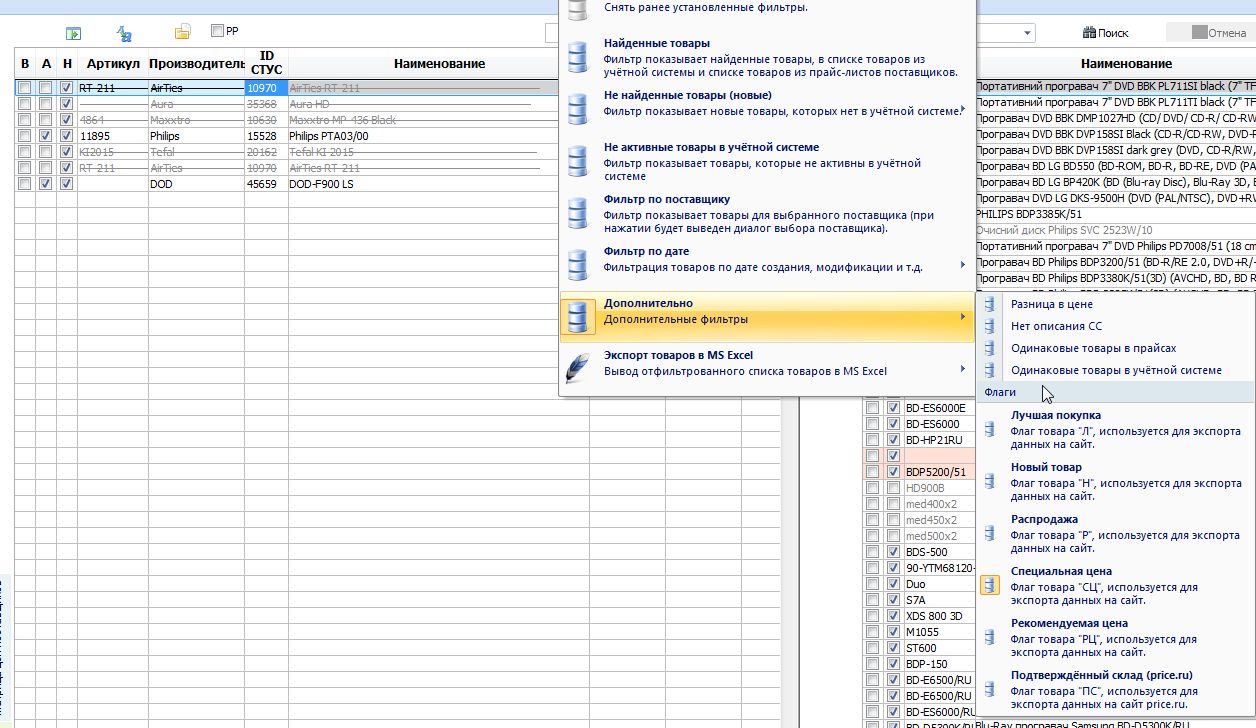Screen dimensions: 1256x728
Task: Select cell 'med450x2' in right table
Action: [938, 520]
